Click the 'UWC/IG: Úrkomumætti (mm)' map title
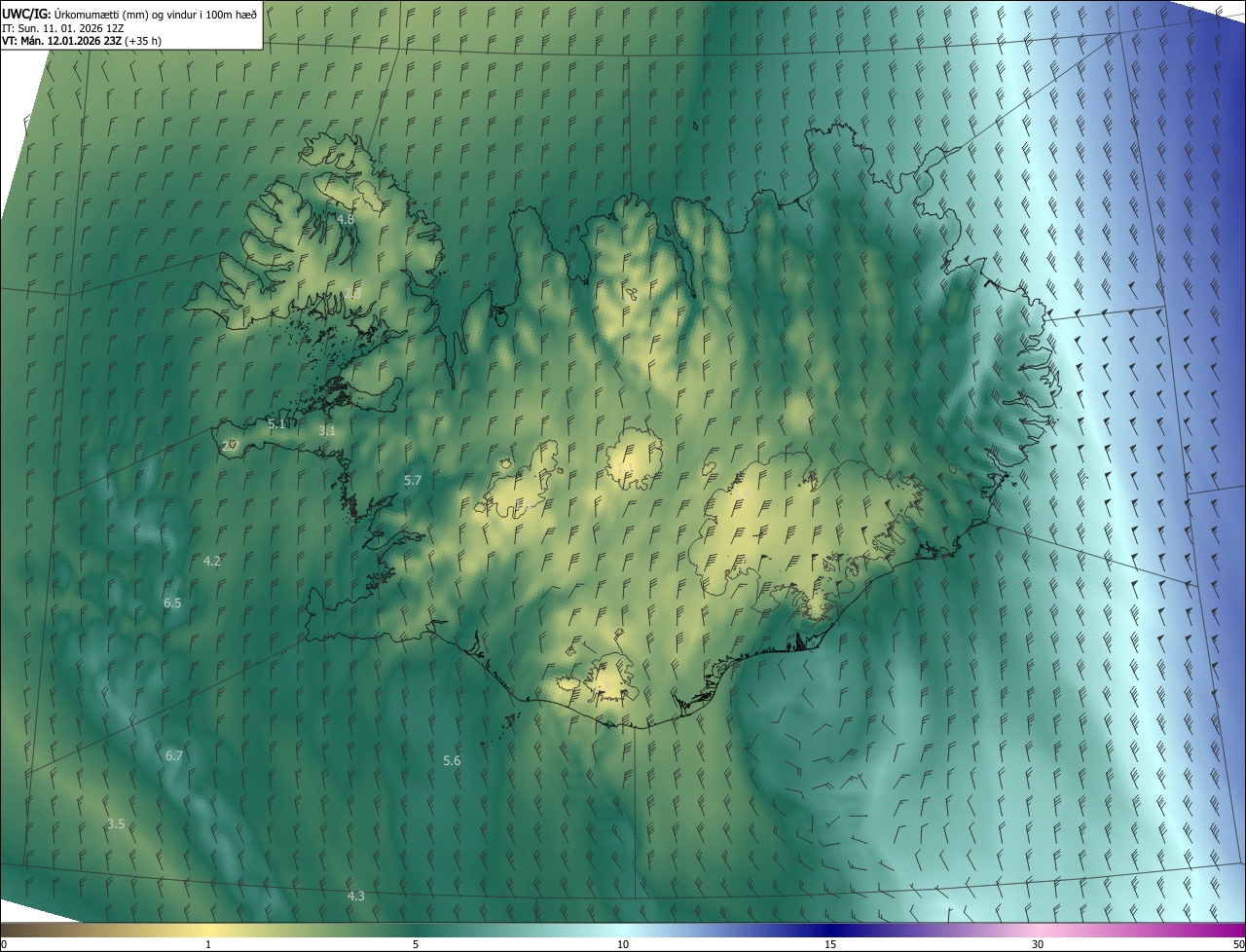1246x952 pixels. 129,13
